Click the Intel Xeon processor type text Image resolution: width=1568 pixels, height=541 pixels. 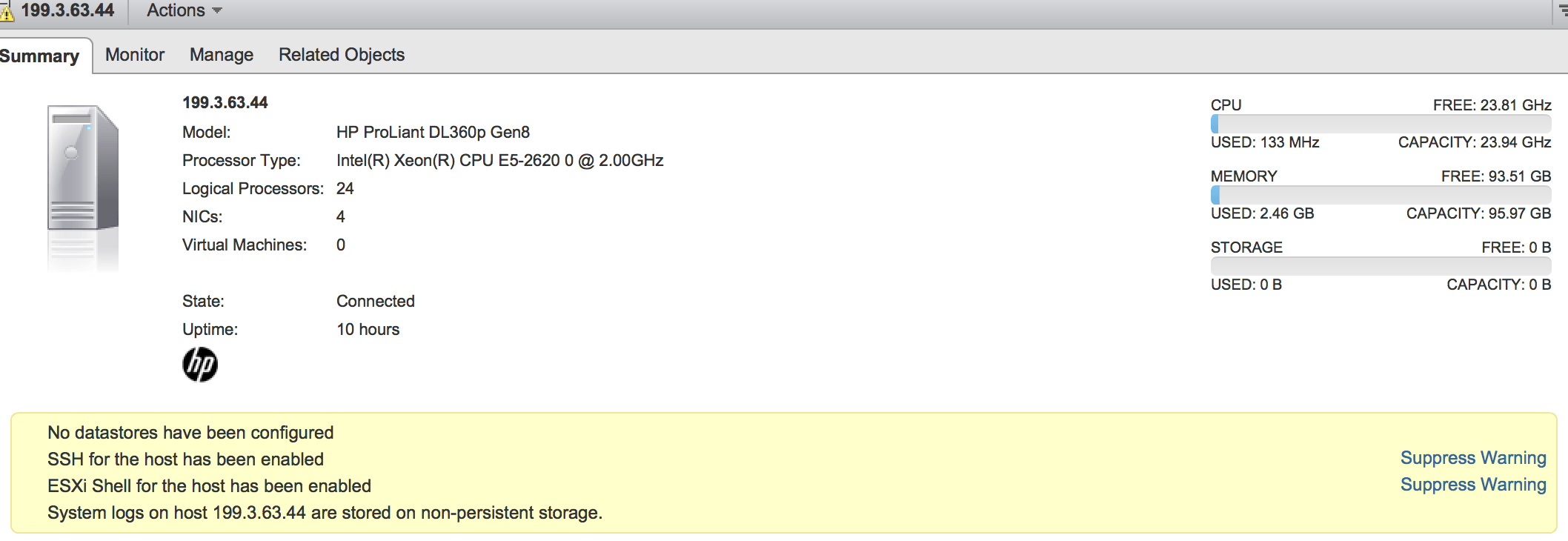coord(499,160)
